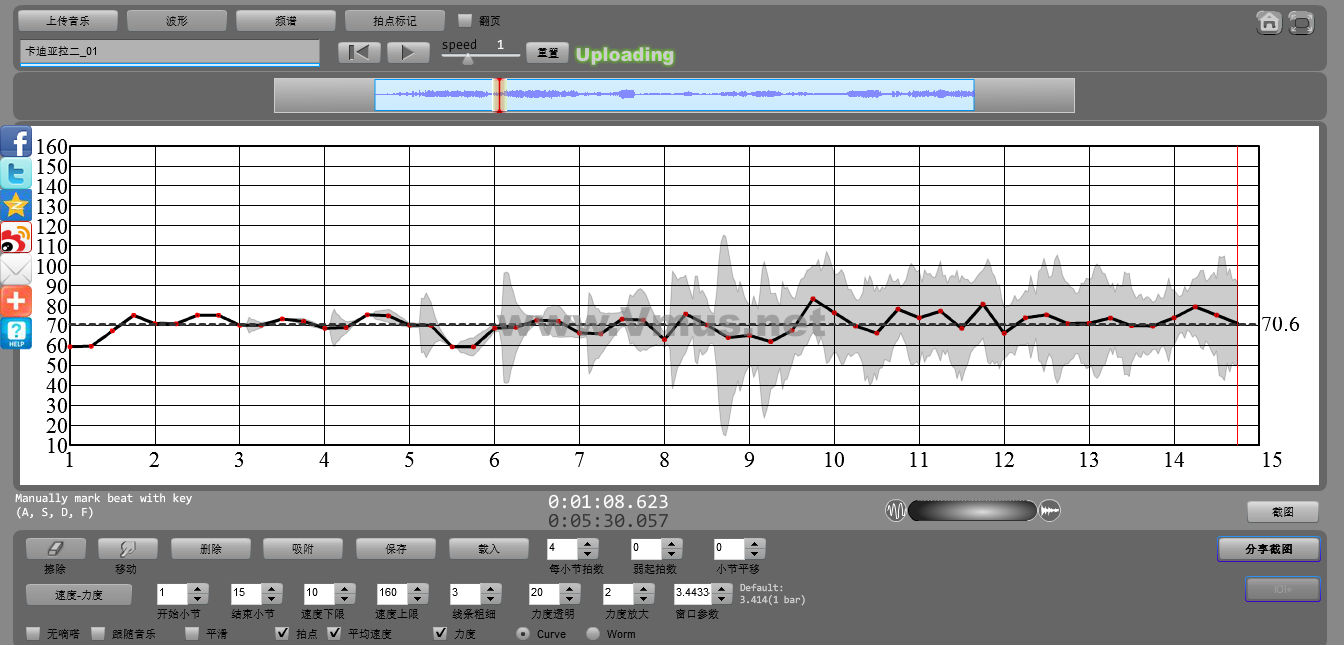Switch to the 频谱 spectrum view
Screen dimensions: 1344x645
click(285, 20)
